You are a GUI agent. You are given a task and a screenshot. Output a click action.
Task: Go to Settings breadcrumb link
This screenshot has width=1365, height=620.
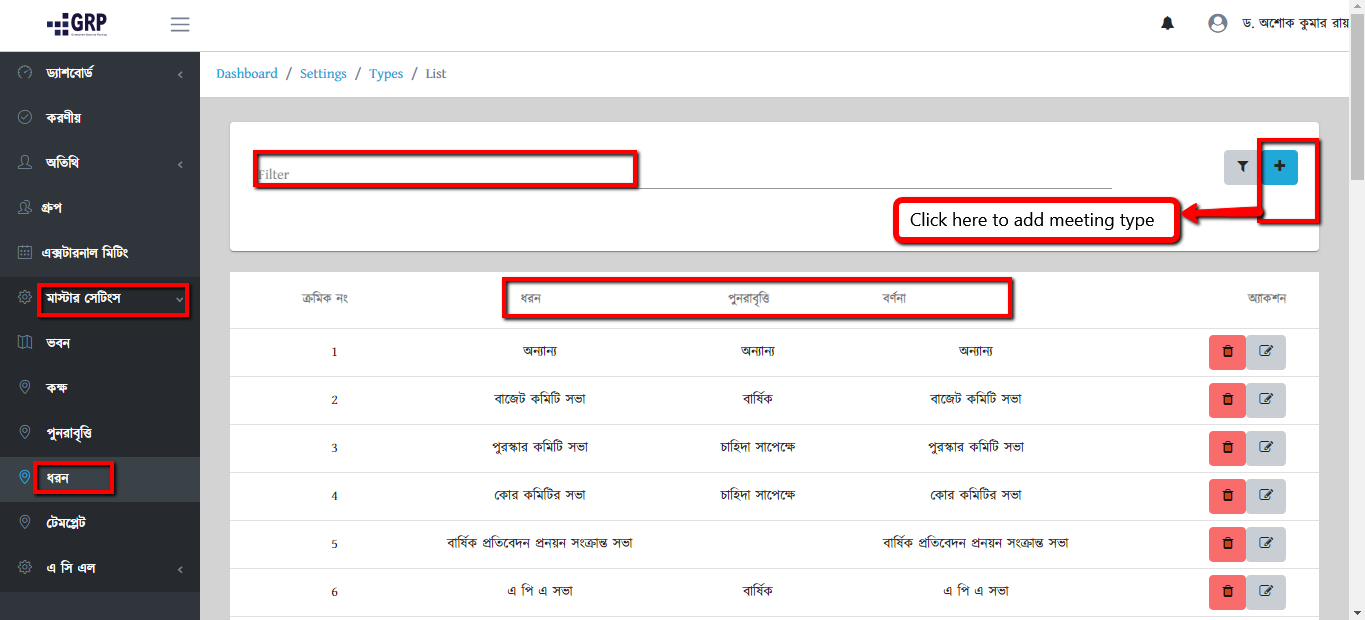click(x=323, y=74)
